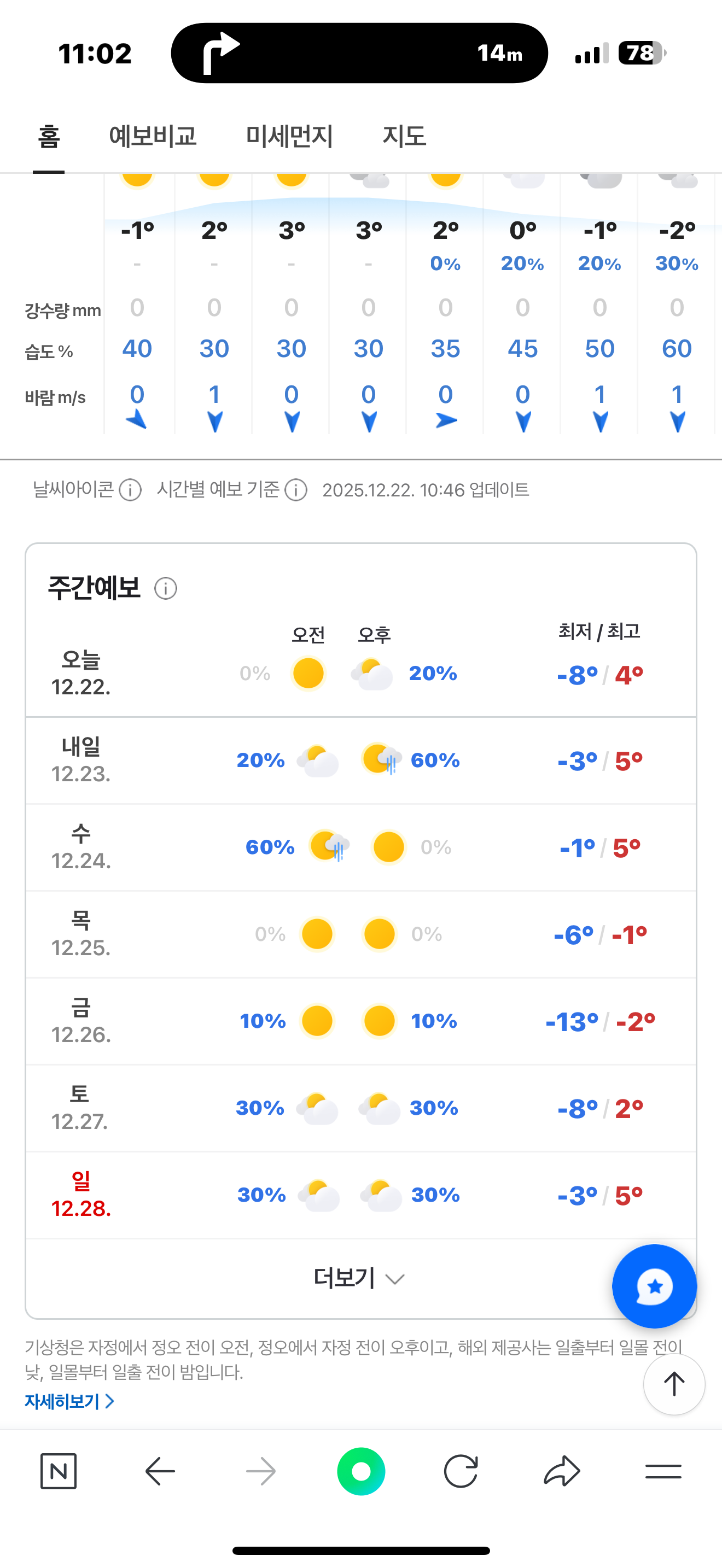The height and width of the screenshot is (1568, 722).
Task: Reload the page with refresh icon
Action: pos(461,1471)
